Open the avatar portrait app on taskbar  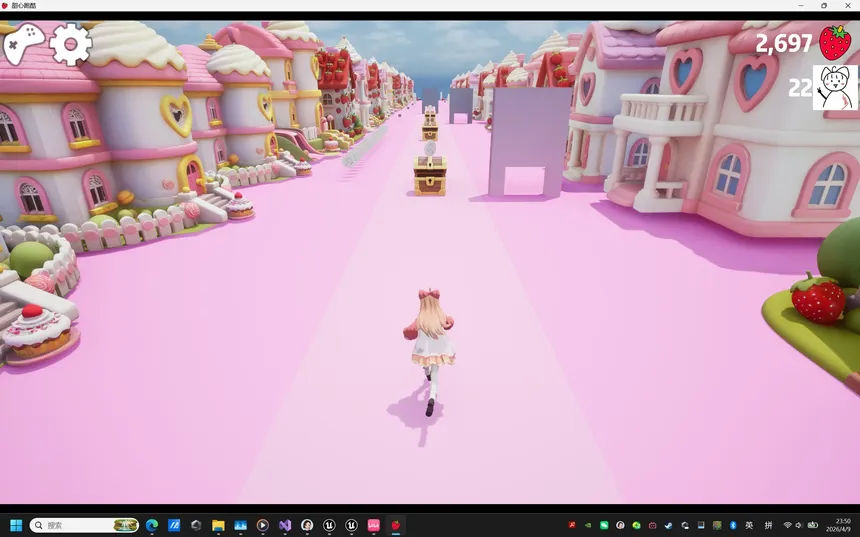[307, 525]
